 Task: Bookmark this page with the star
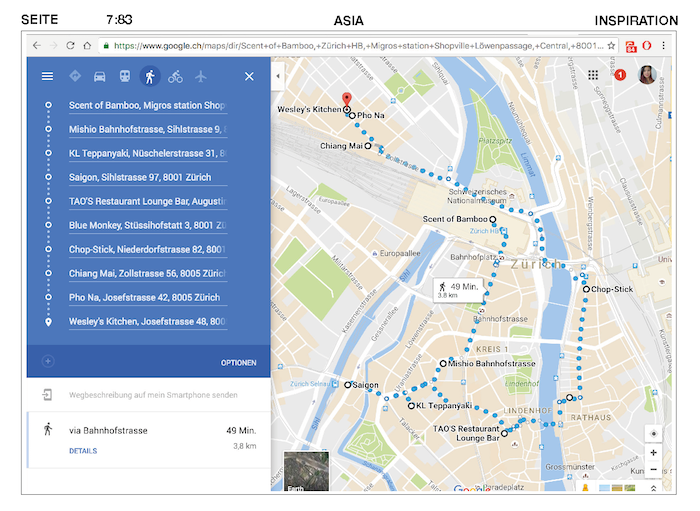coord(611,46)
